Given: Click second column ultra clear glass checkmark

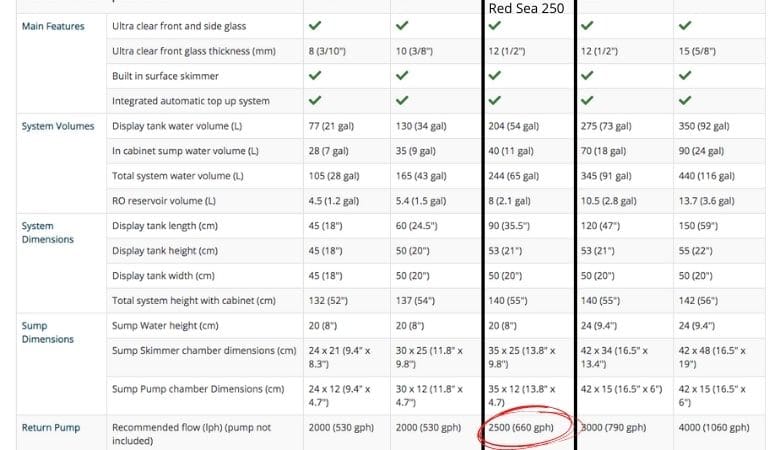Looking at the screenshot, I should click(x=402, y=25).
